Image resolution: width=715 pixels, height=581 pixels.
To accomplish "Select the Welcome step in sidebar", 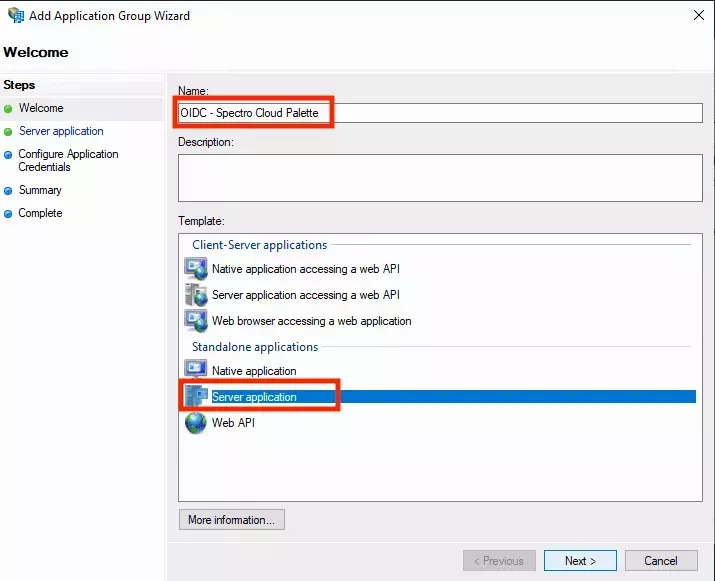I will pyautogui.click(x=41, y=108).
